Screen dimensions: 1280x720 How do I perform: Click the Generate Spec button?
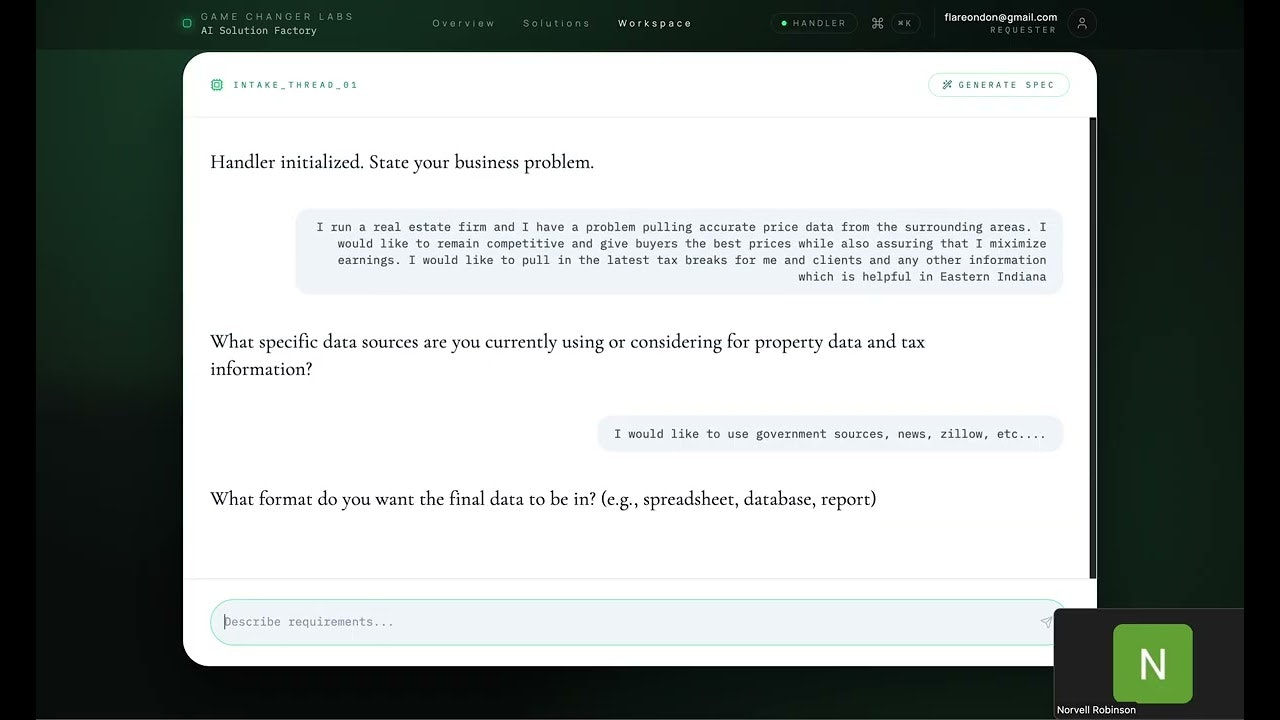[998, 85]
